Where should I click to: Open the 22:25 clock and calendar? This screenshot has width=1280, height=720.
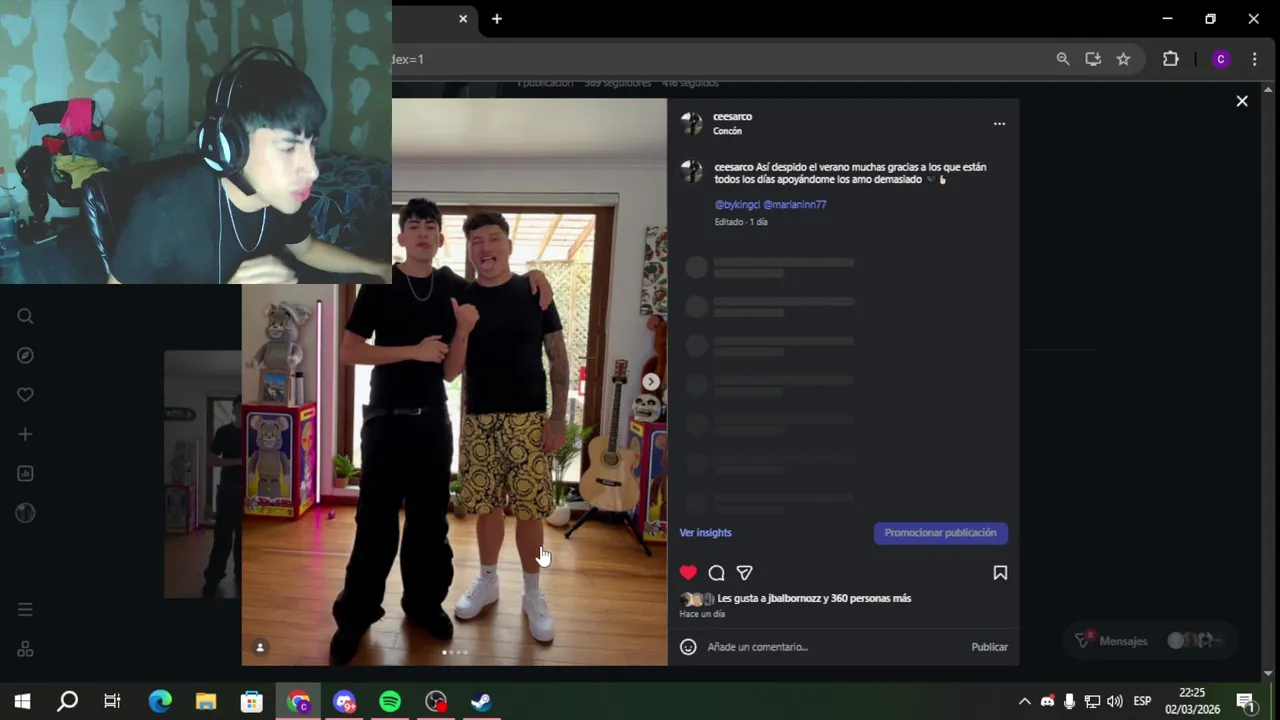click(x=1192, y=701)
